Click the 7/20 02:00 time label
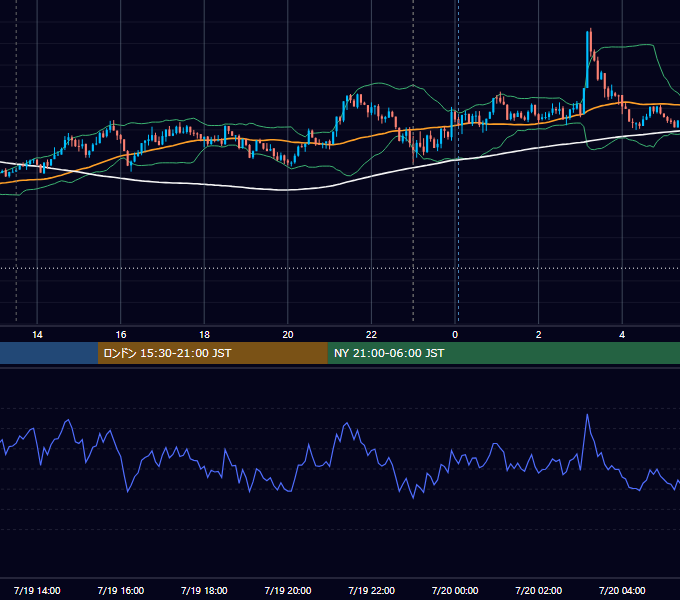Image resolution: width=680 pixels, height=600 pixels. point(538,590)
